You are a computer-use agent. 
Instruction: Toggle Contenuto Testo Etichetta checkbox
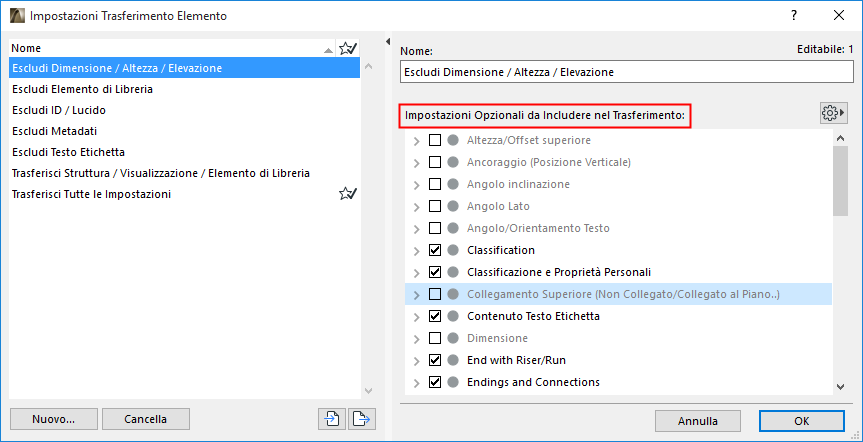pyautogui.click(x=435, y=316)
